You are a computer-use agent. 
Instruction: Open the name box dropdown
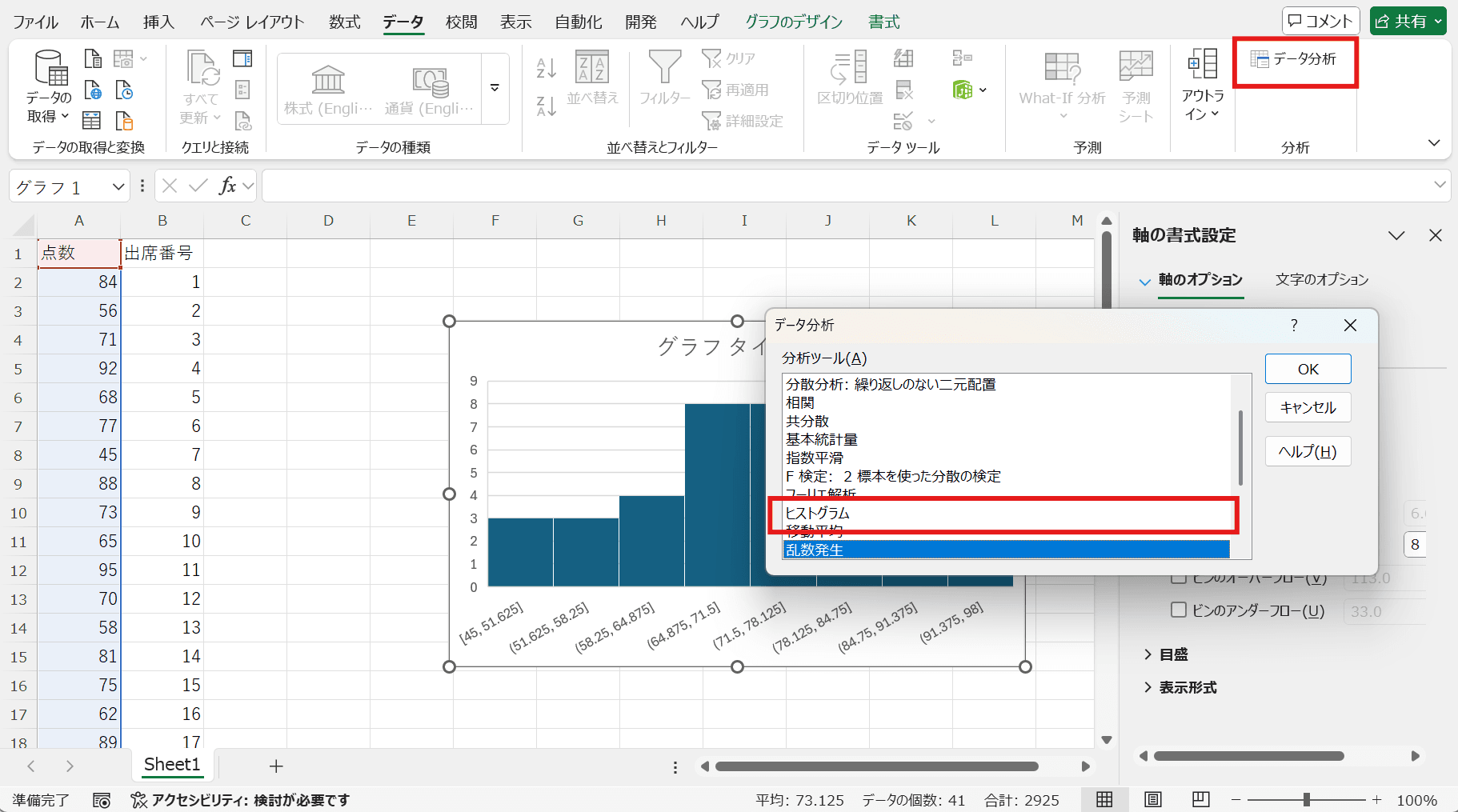pos(118,187)
